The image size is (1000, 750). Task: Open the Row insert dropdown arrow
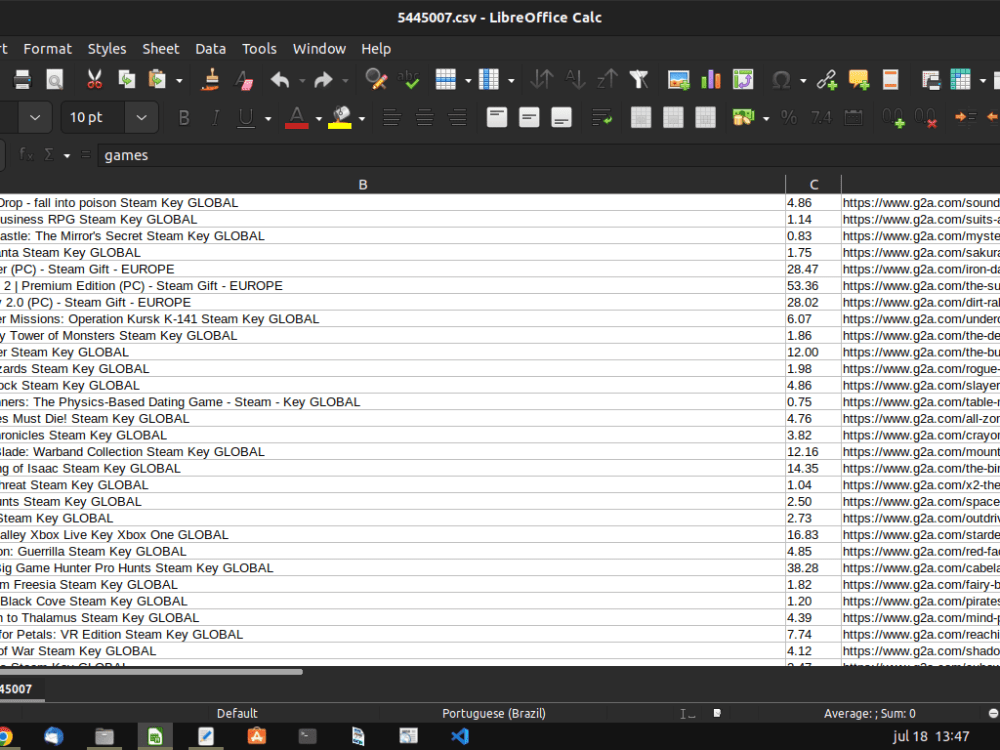point(468,80)
